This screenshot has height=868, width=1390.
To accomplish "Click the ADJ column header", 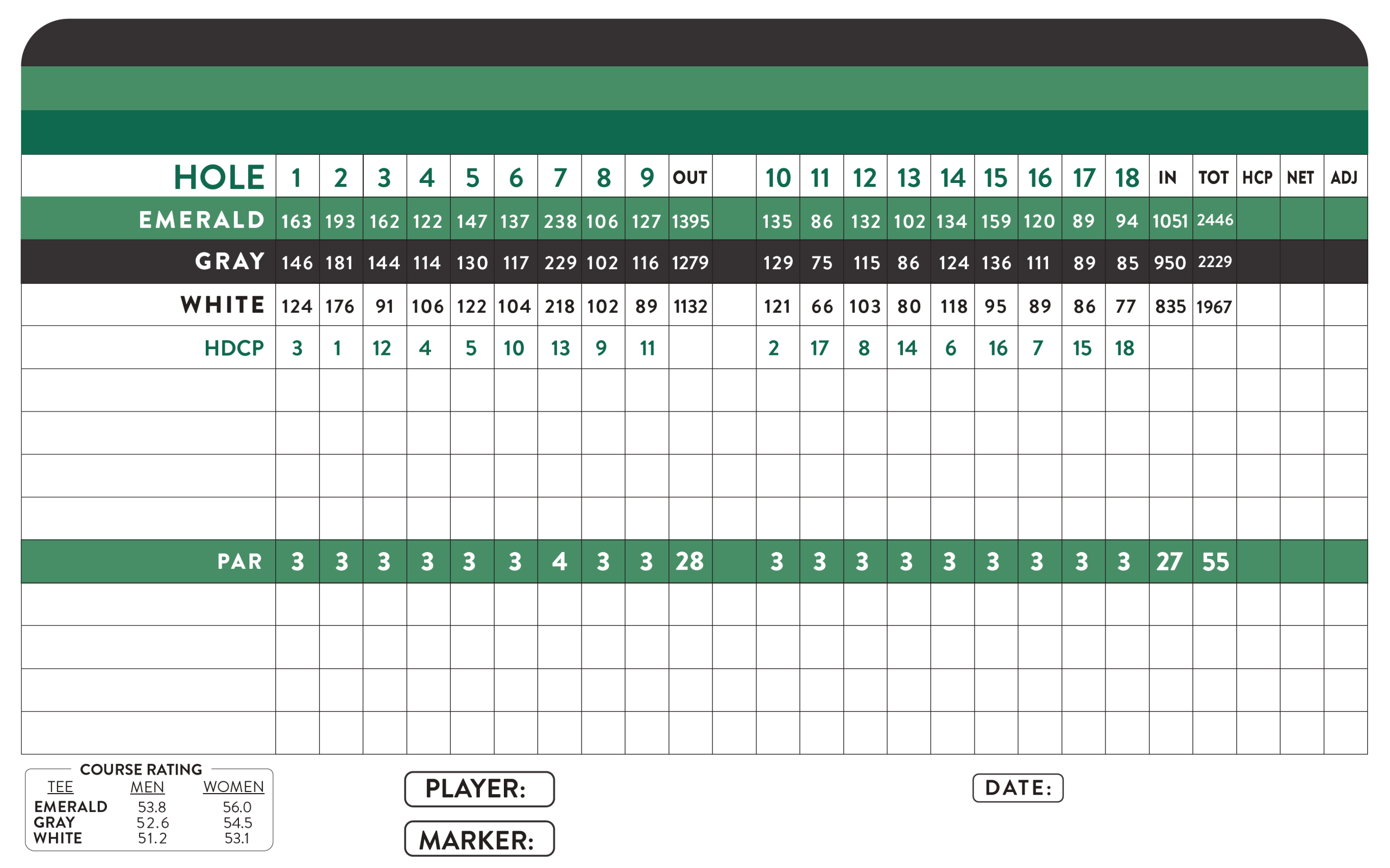I will point(1344,178).
